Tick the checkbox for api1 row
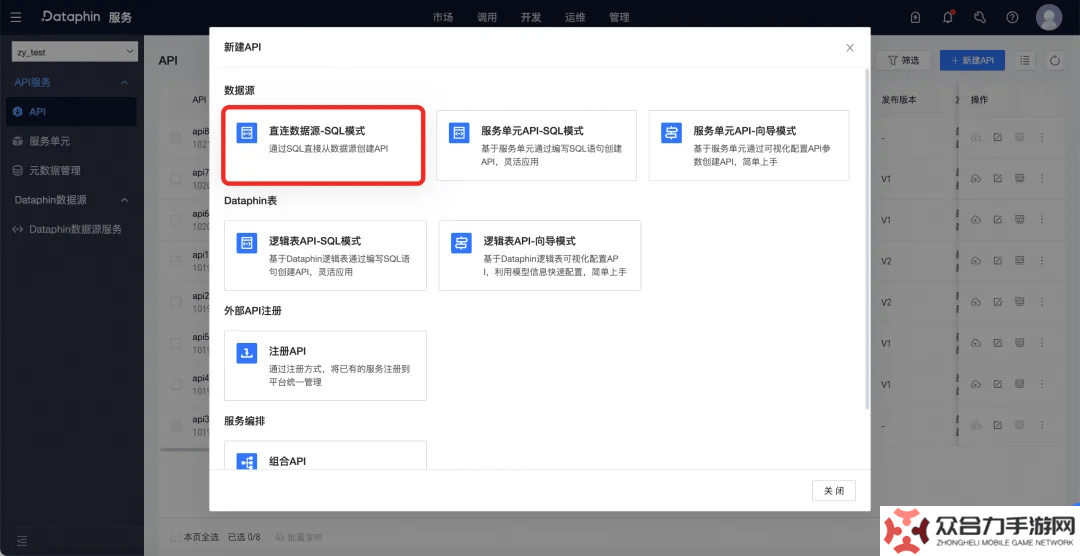Screen dimensions: 1080x556 coord(176,261)
